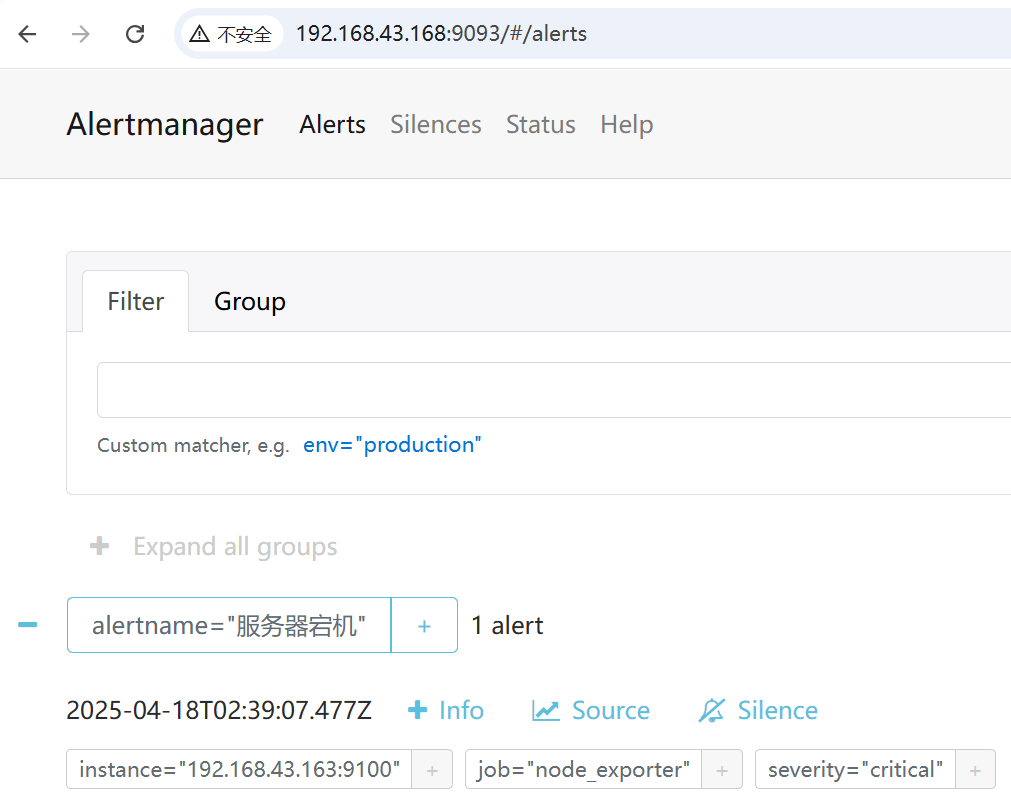Add alertname matcher to filter with plus
Viewport: 1011px width, 807px height.
424,625
